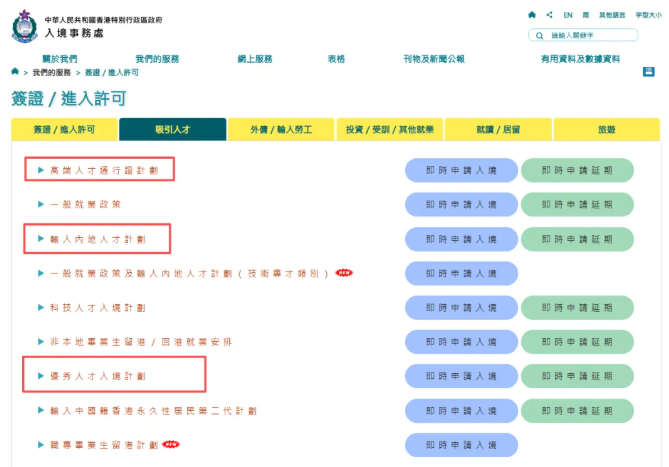669x467 pixels.
Task: Expand the 輸入內地人才計劃 arrow
Action: (x=41, y=238)
